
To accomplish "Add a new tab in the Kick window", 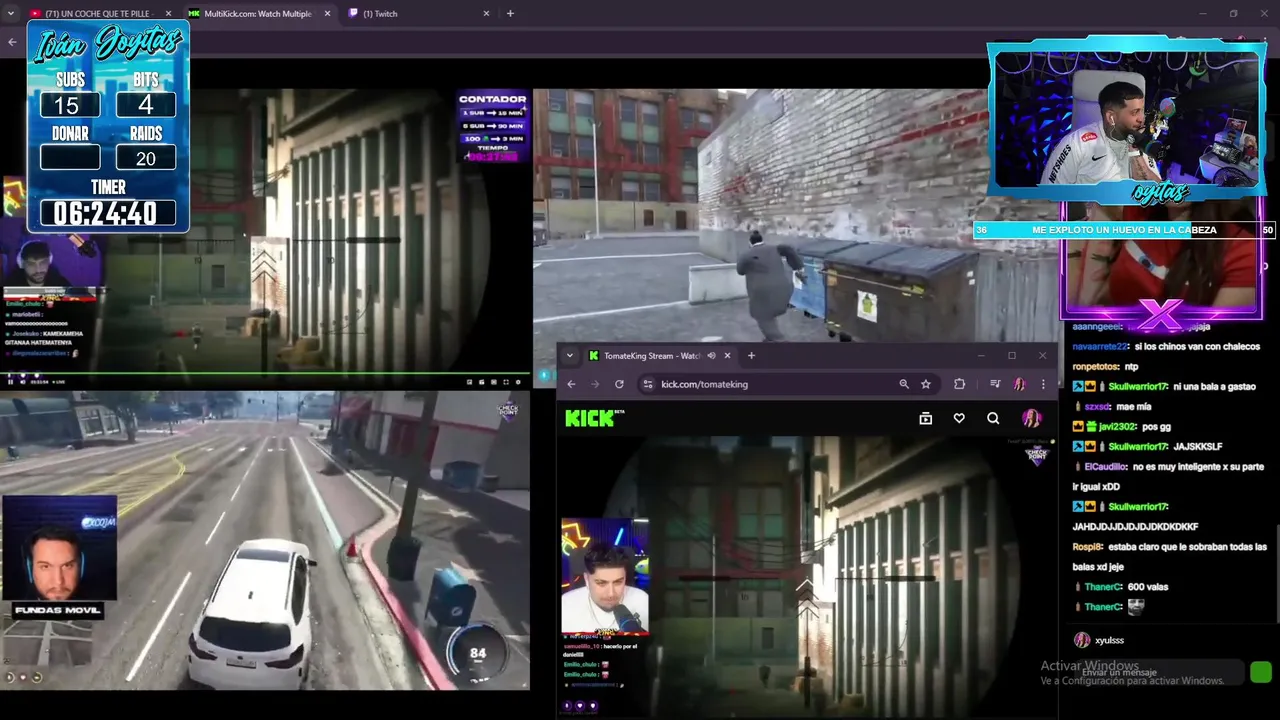I will [751, 355].
